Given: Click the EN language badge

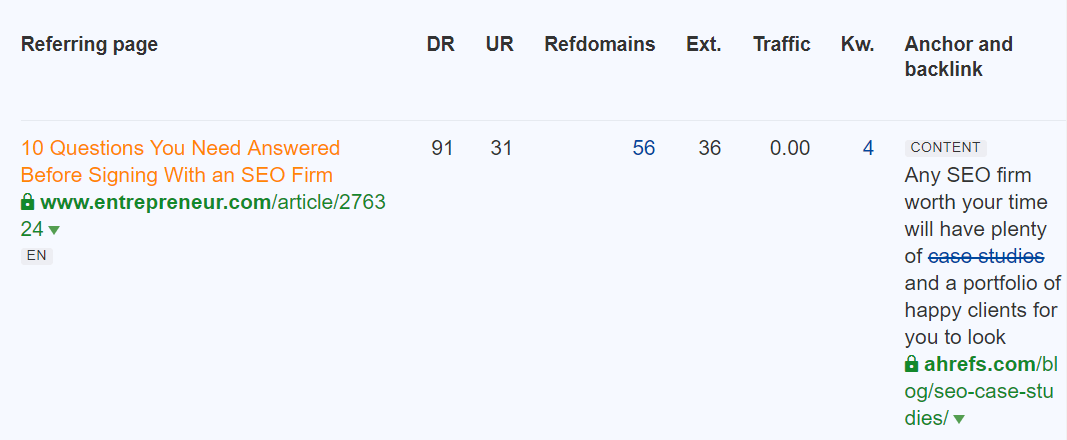Looking at the screenshot, I should click(36, 256).
